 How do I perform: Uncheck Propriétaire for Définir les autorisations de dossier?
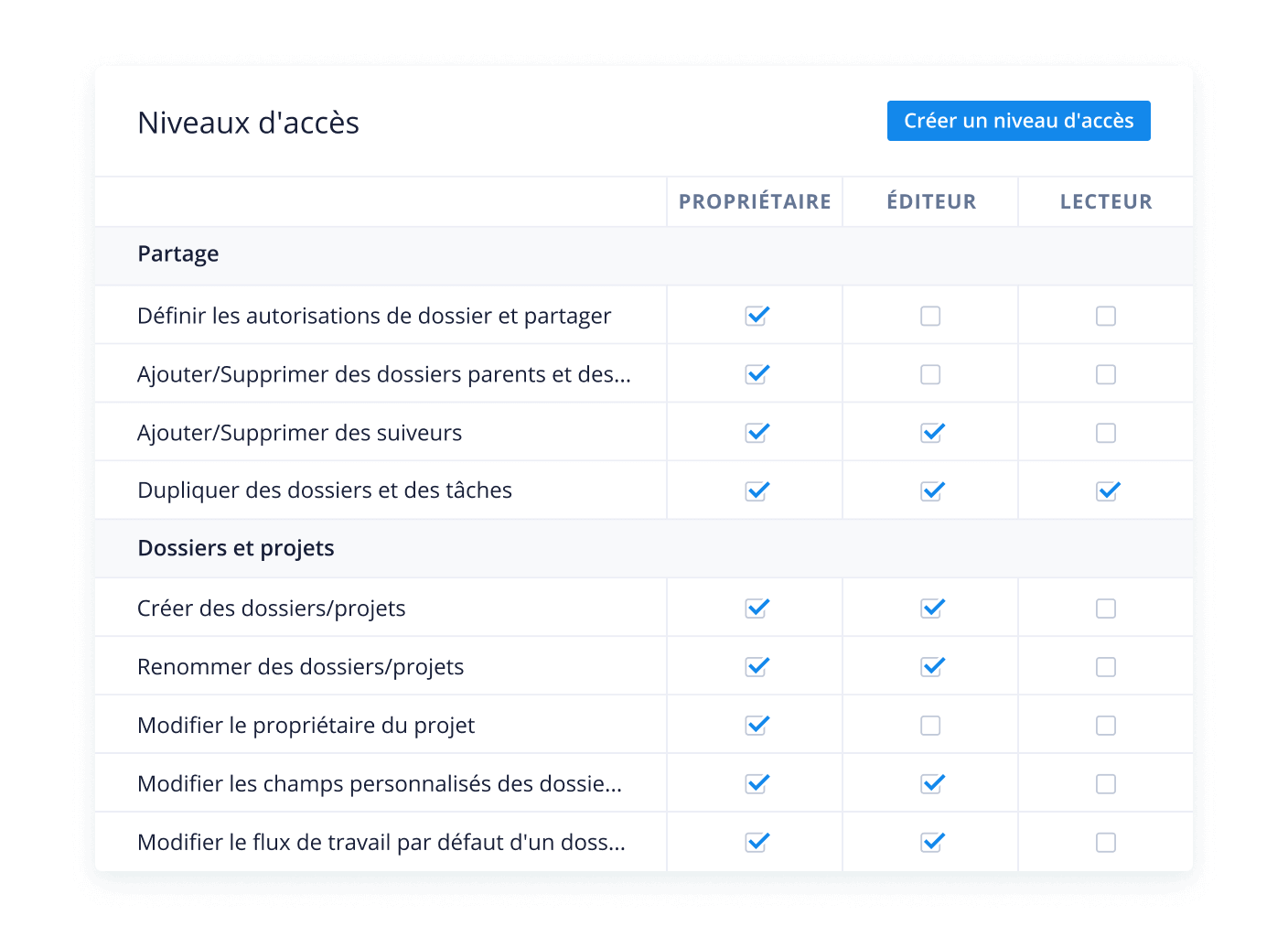coord(757,316)
